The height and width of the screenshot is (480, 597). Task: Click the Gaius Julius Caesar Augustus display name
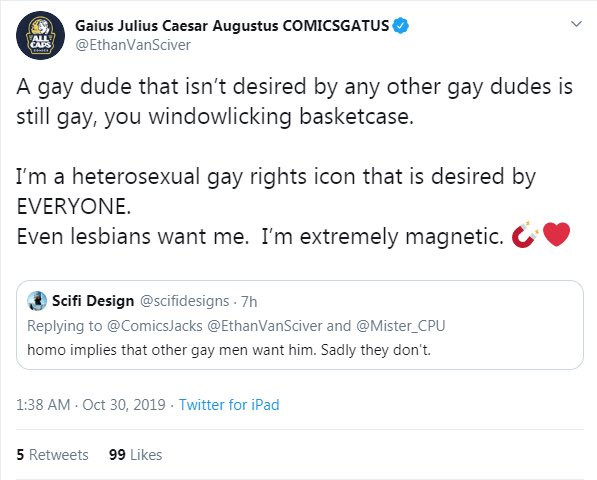(232, 26)
